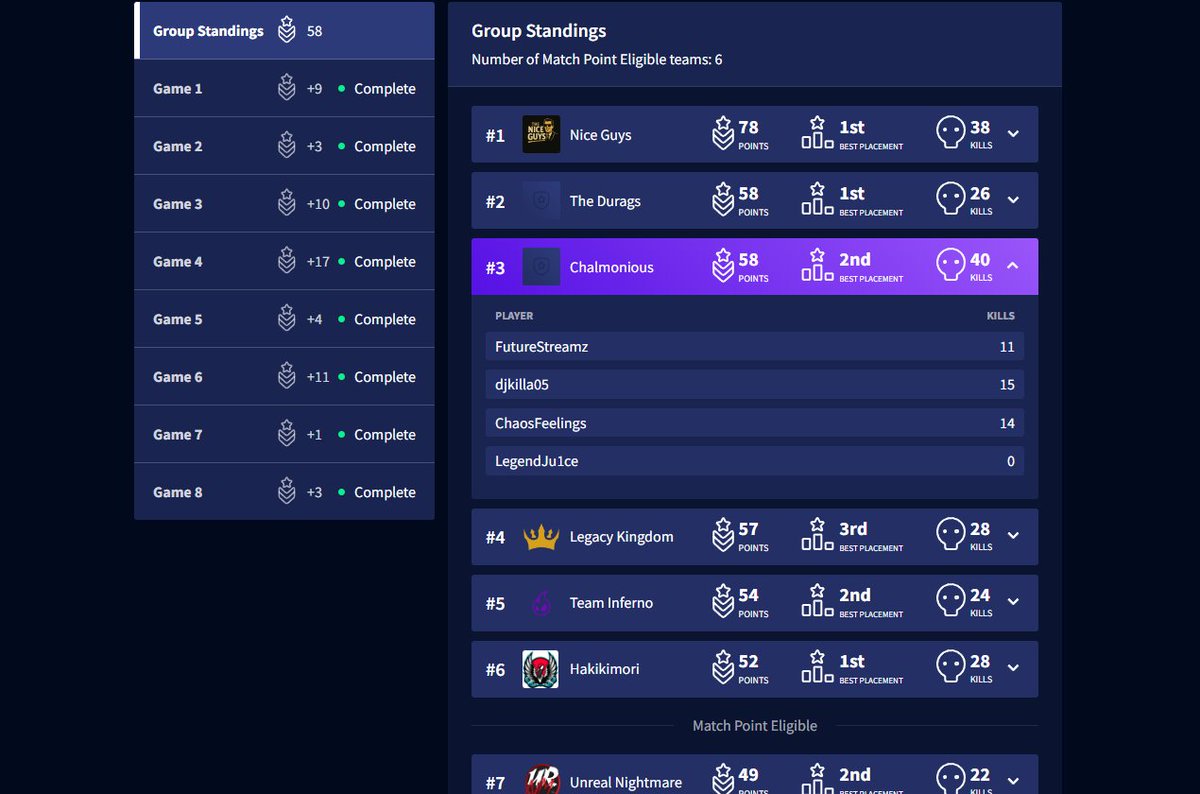The height and width of the screenshot is (794, 1200).
Task: Click The Durags skull kills icon
Action: (950, 199)
